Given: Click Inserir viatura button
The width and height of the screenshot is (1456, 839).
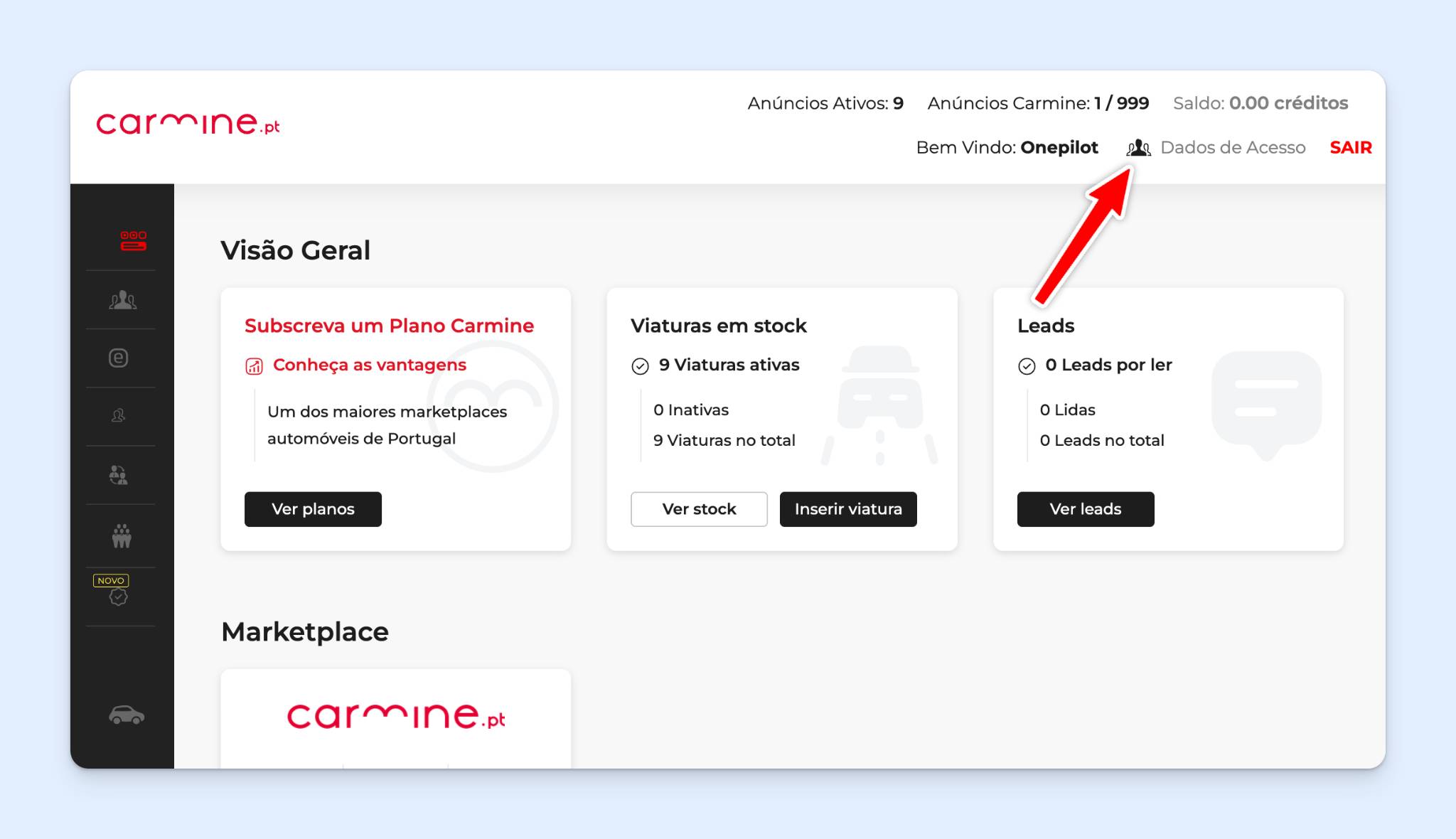Looking at the screenshot, I should click(x=848, y=509).
